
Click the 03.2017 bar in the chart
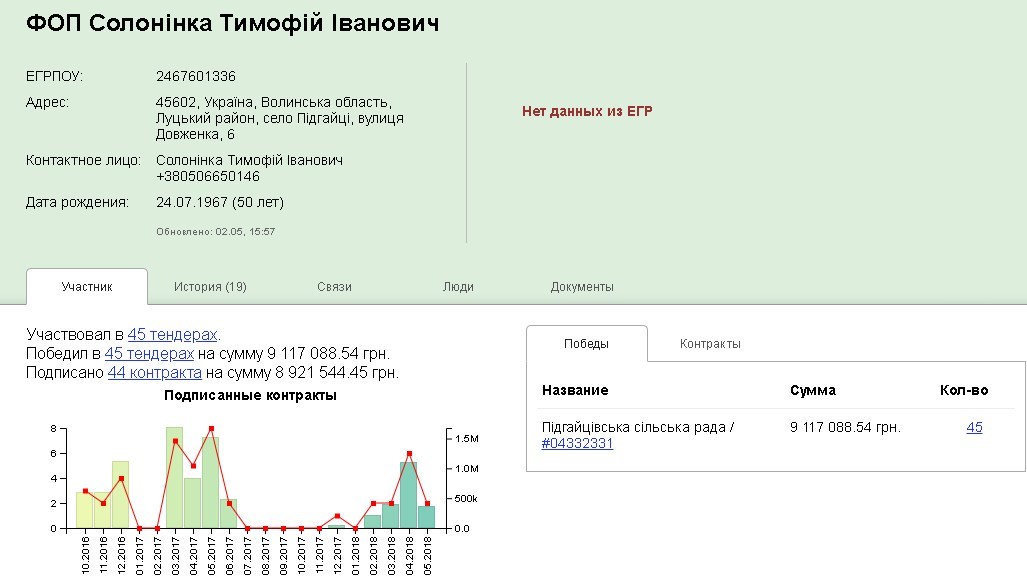[x=175, y=478]
